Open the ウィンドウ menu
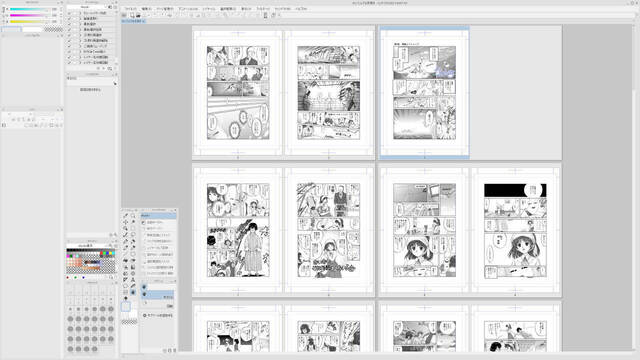 pos(282,9)
